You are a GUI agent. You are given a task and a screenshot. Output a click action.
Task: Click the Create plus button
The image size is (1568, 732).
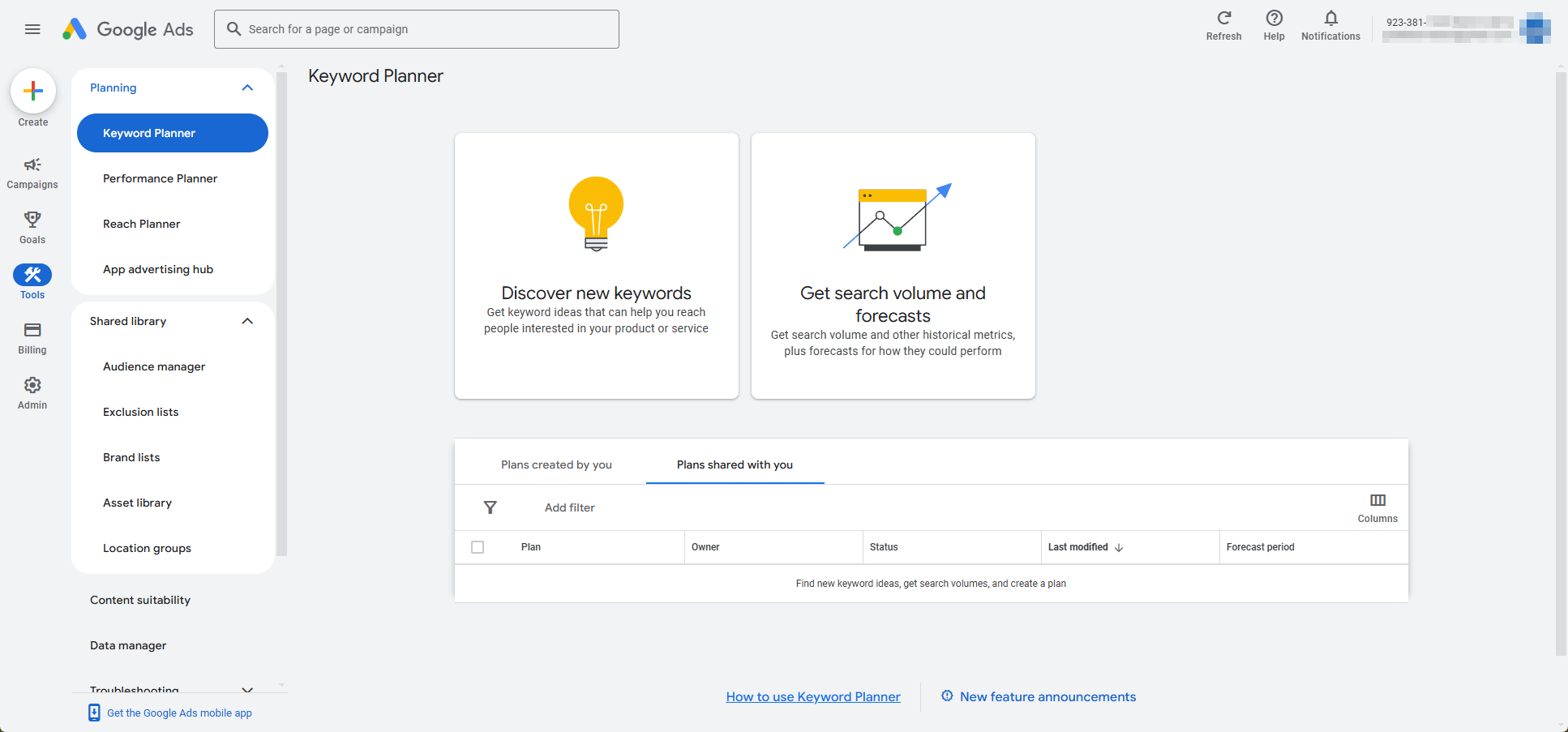[33, 91]
